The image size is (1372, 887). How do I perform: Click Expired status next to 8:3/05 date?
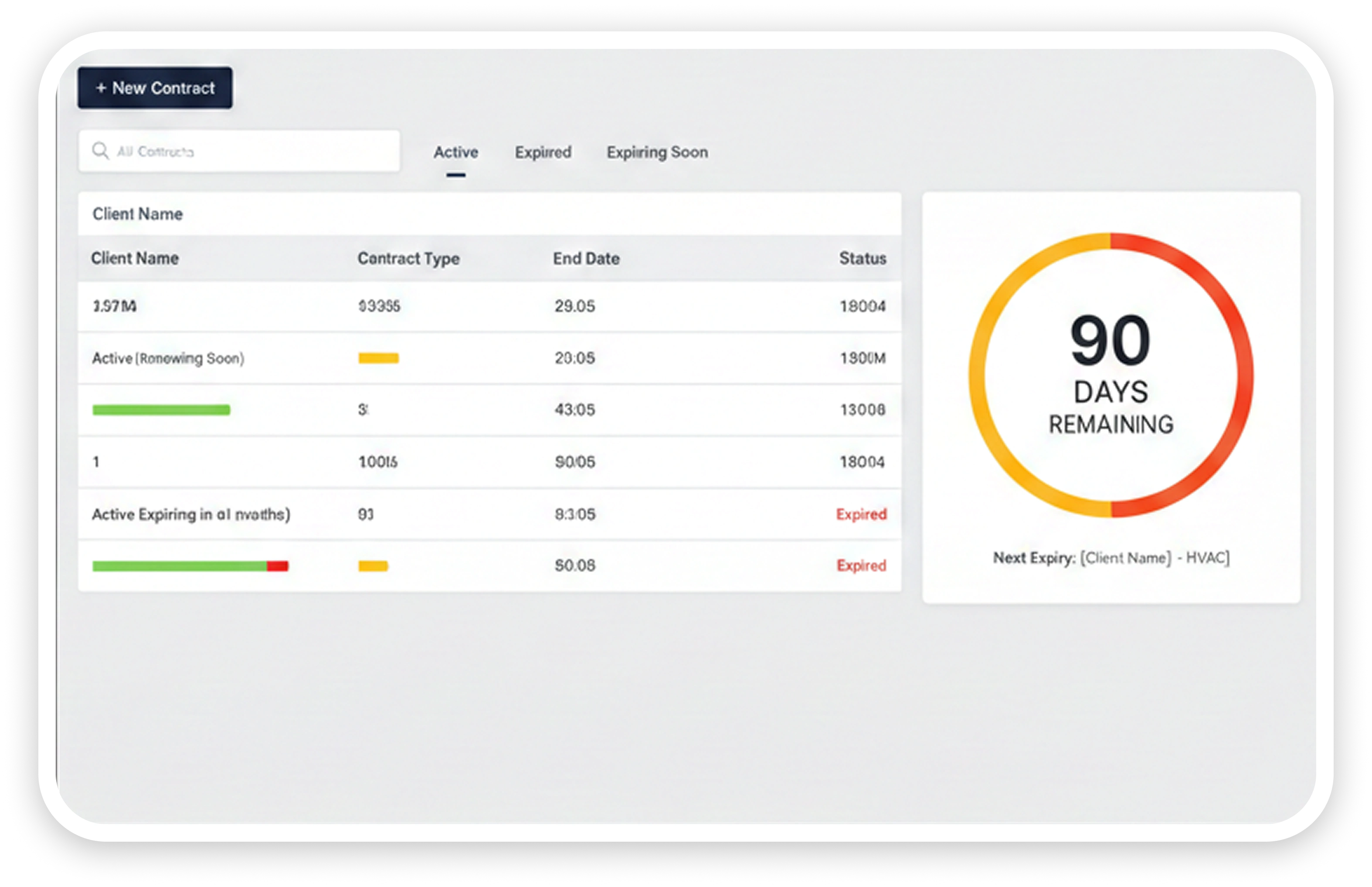[x=861, y=515]
